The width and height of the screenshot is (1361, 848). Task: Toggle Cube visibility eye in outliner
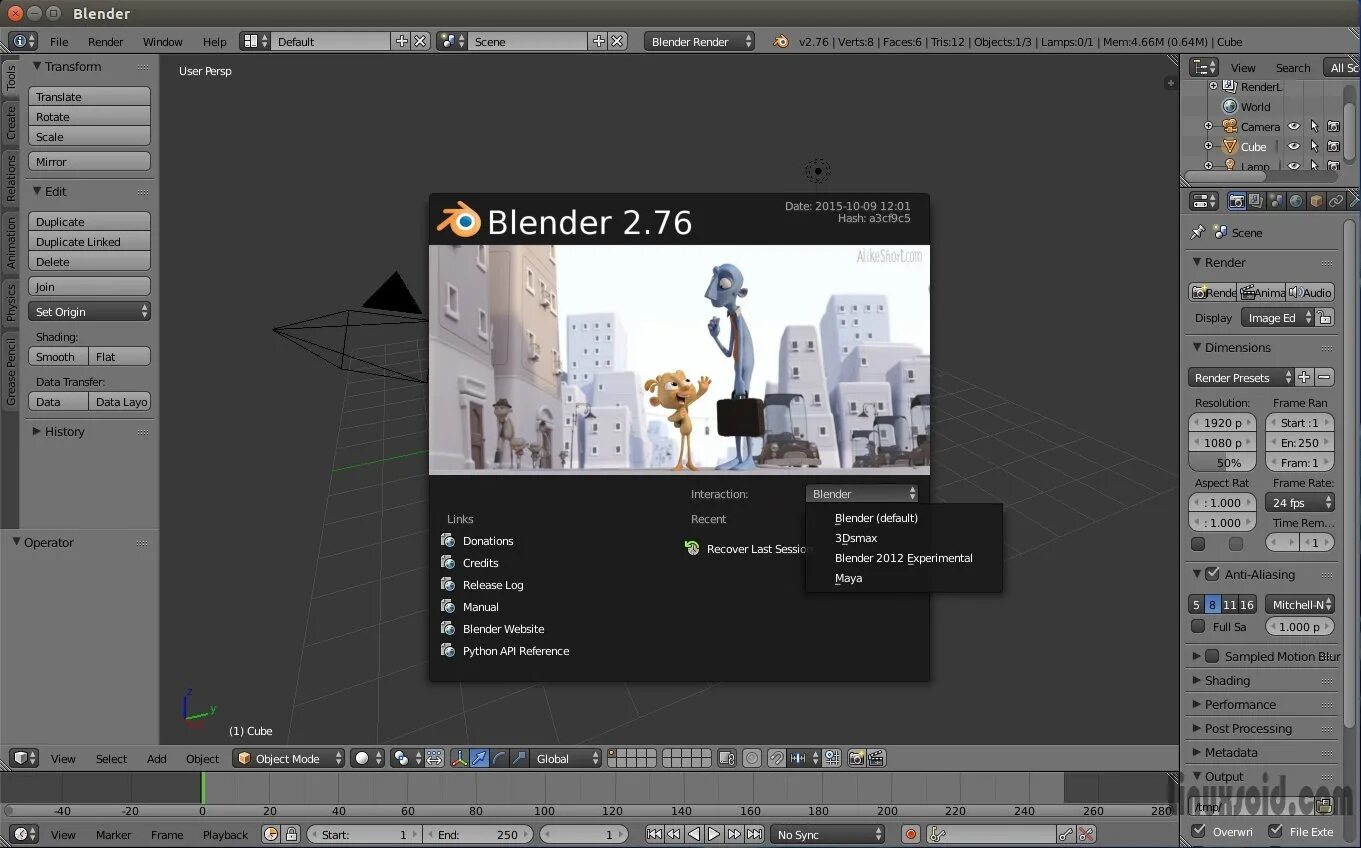click(1293, 146)
